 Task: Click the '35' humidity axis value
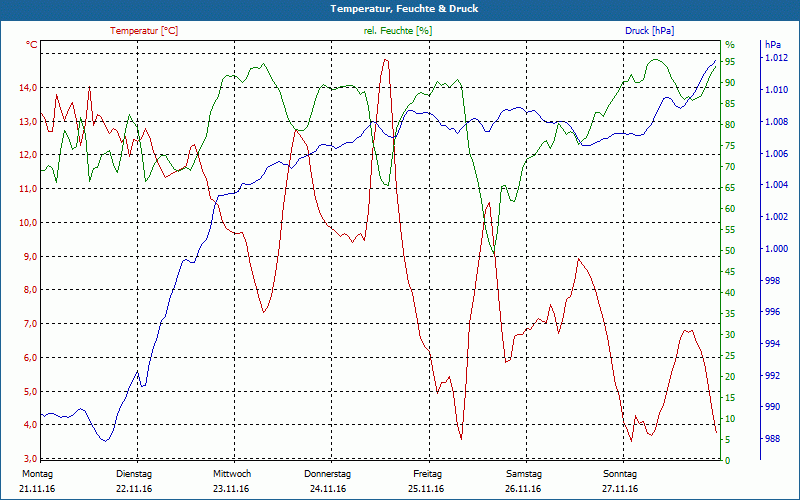(730, 314)
